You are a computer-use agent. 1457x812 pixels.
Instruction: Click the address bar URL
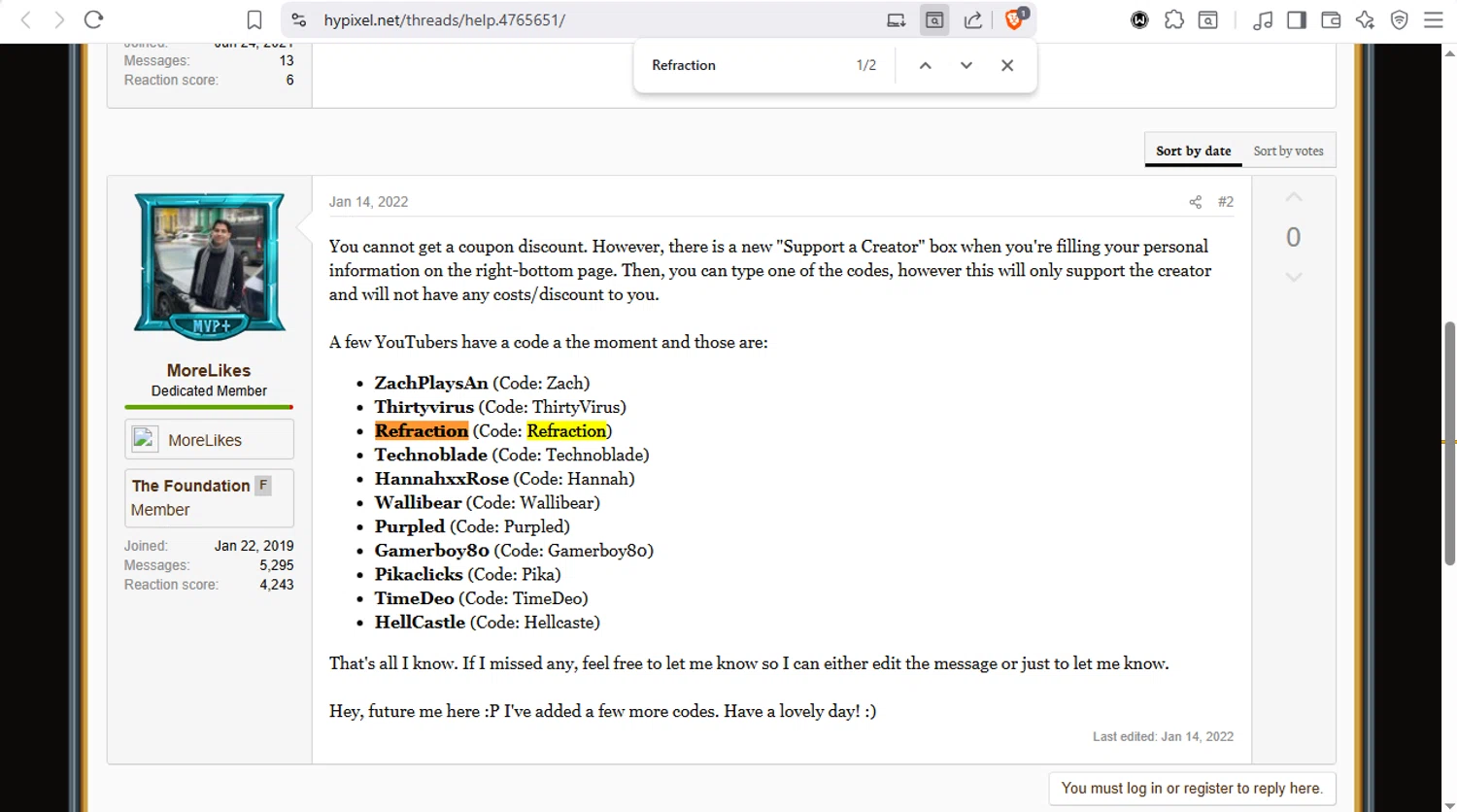(x=445, y=19)
